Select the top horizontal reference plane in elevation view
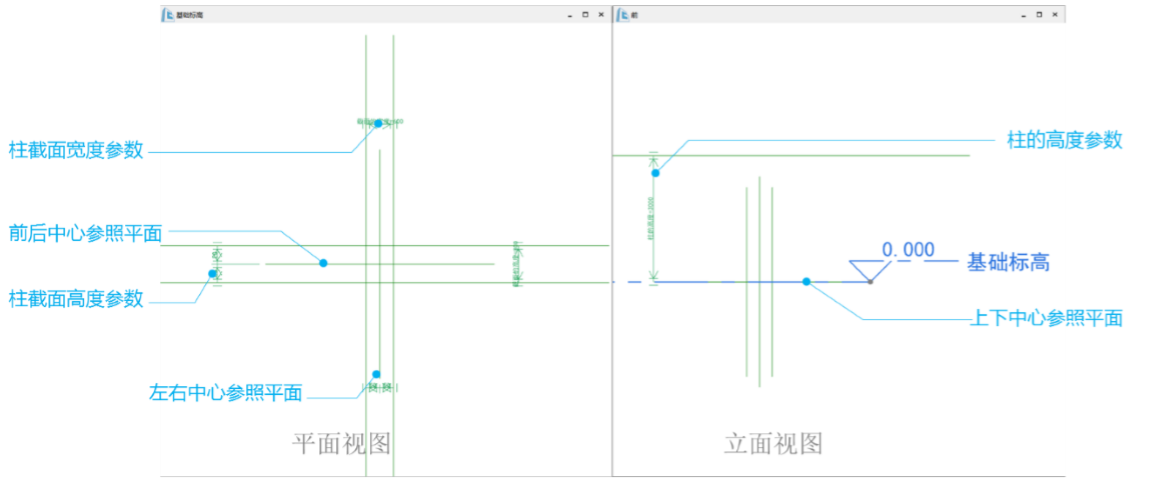Viewport: 1171px width, 480px height. click(791, 155)
